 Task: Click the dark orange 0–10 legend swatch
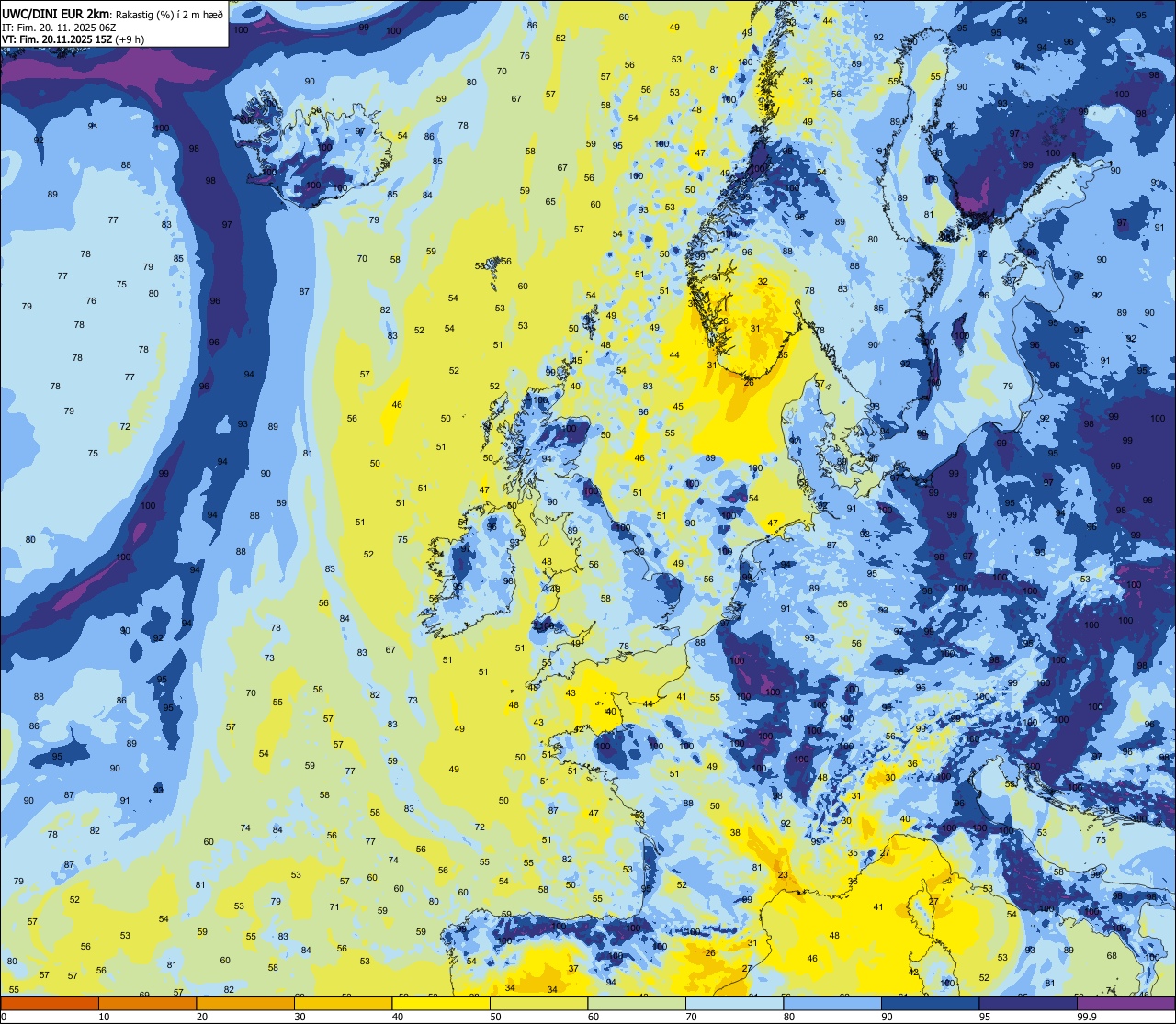coord(50,1003)
